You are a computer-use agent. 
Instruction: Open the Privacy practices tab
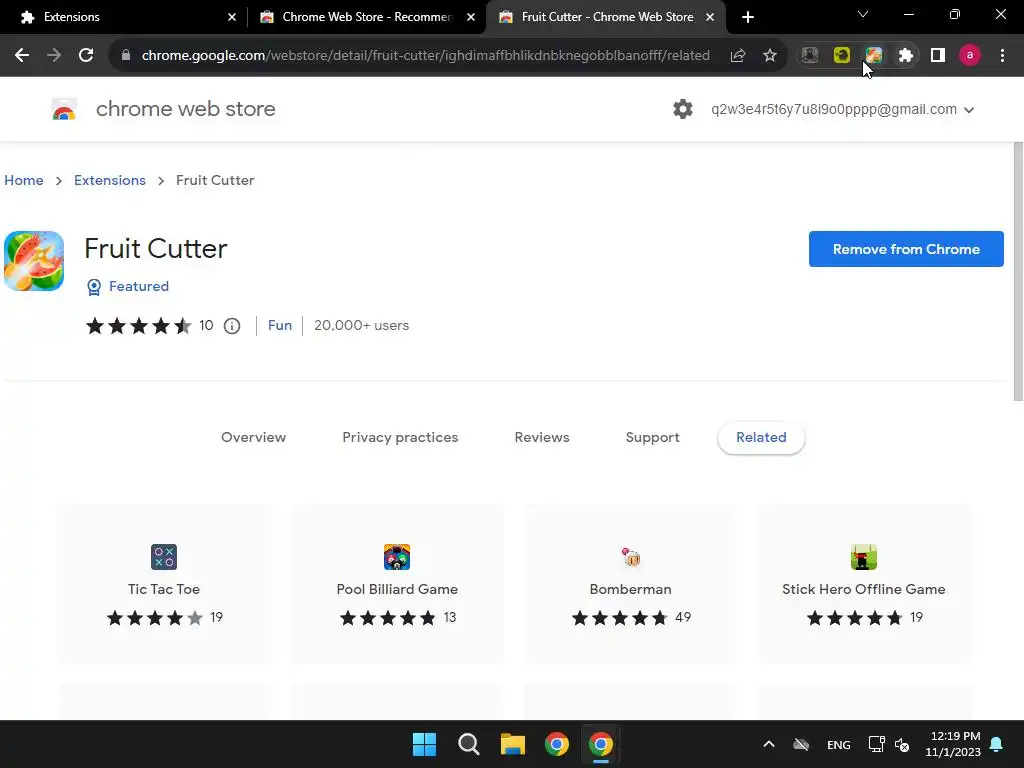coord(400,438)
